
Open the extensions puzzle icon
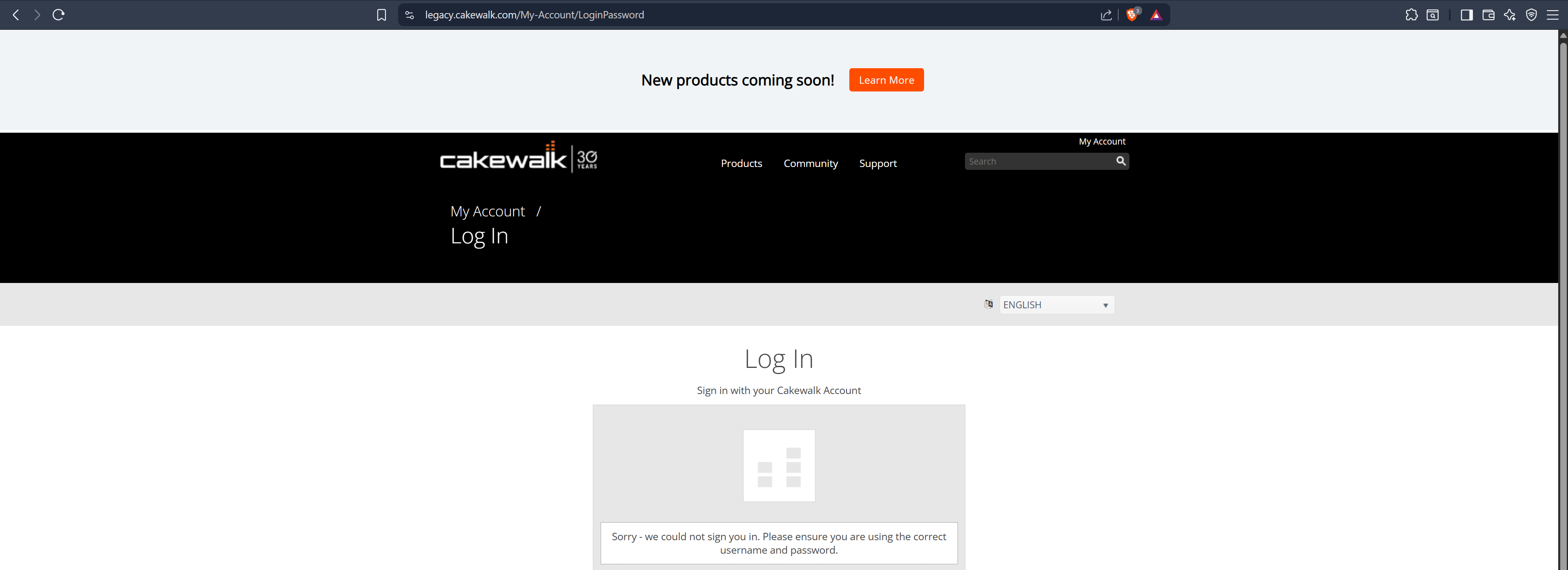coord(1412,15)
